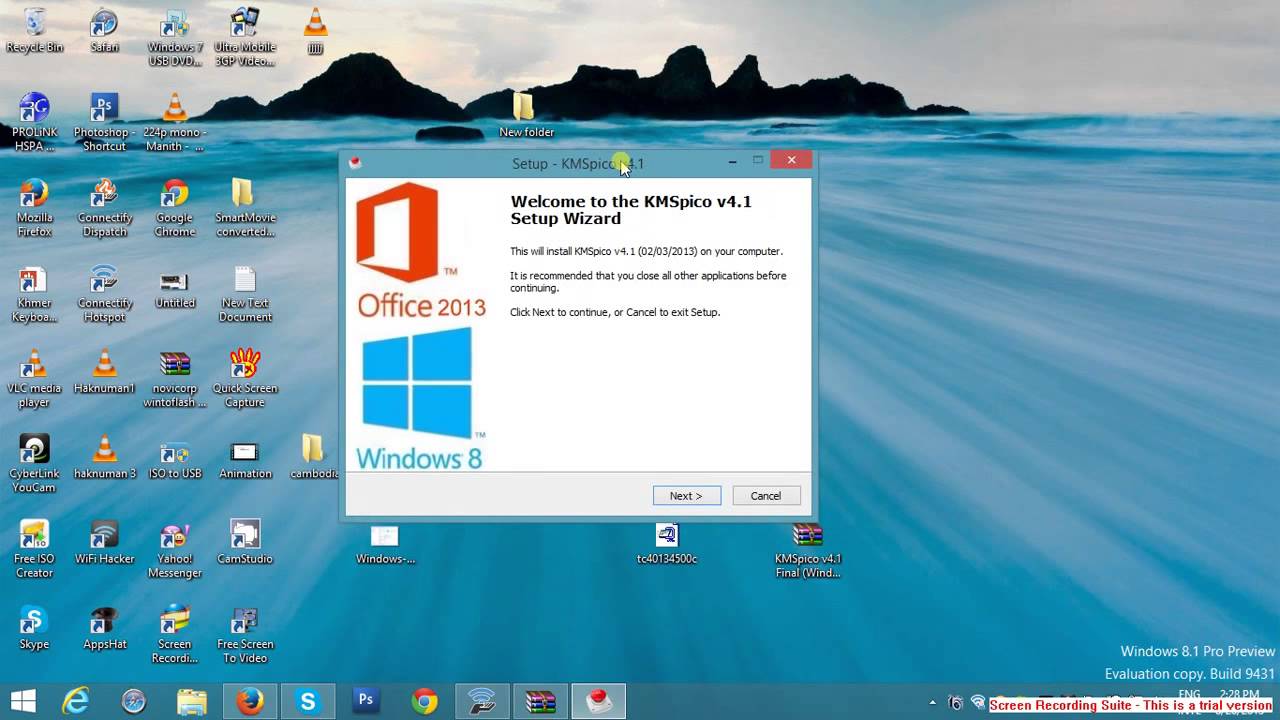Select Screen Recording desktop shortcut
The width and height of the screenshot is (1280, 720).
[x=175, y=635]
